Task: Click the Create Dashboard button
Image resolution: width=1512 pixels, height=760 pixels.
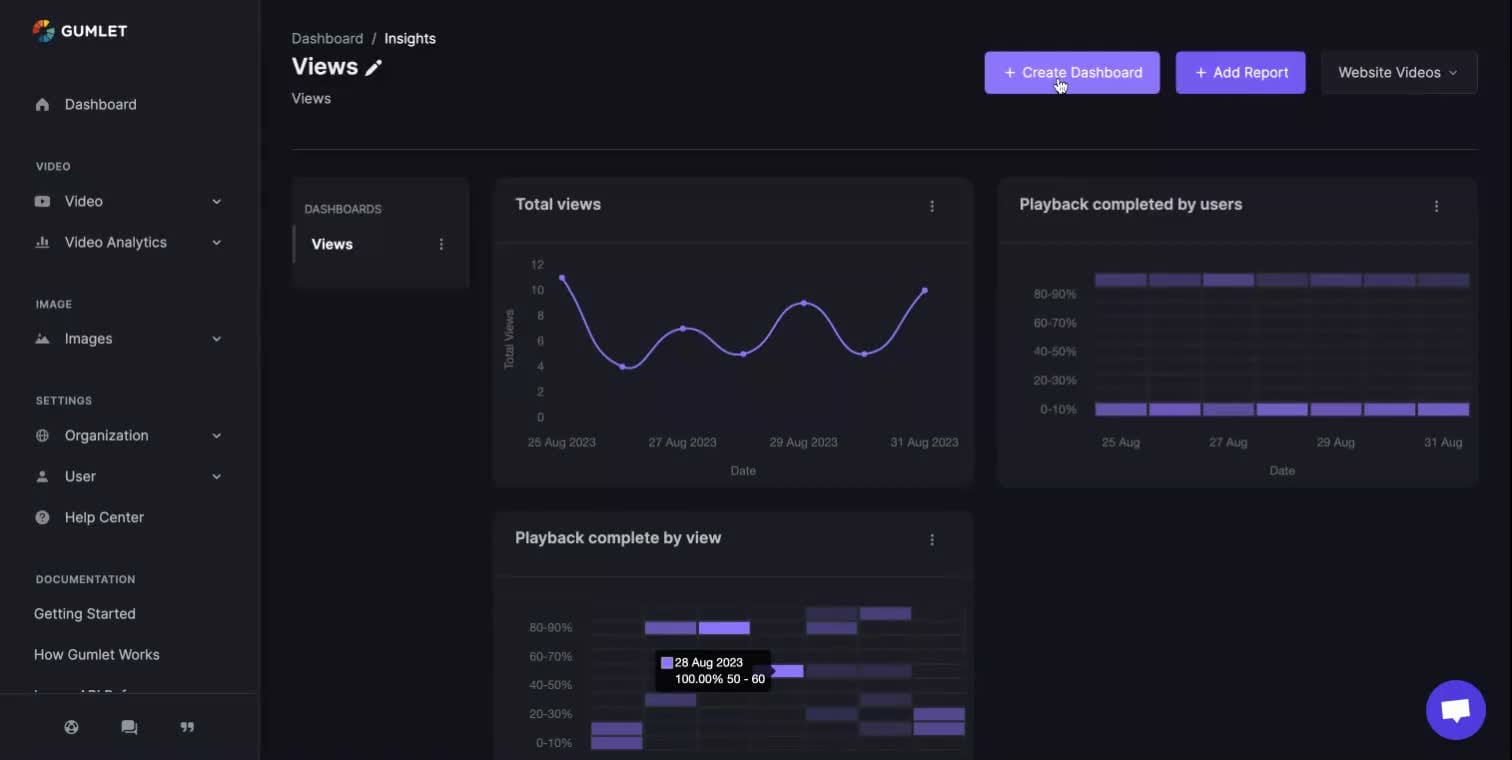Action: [x=1071, y=73]
